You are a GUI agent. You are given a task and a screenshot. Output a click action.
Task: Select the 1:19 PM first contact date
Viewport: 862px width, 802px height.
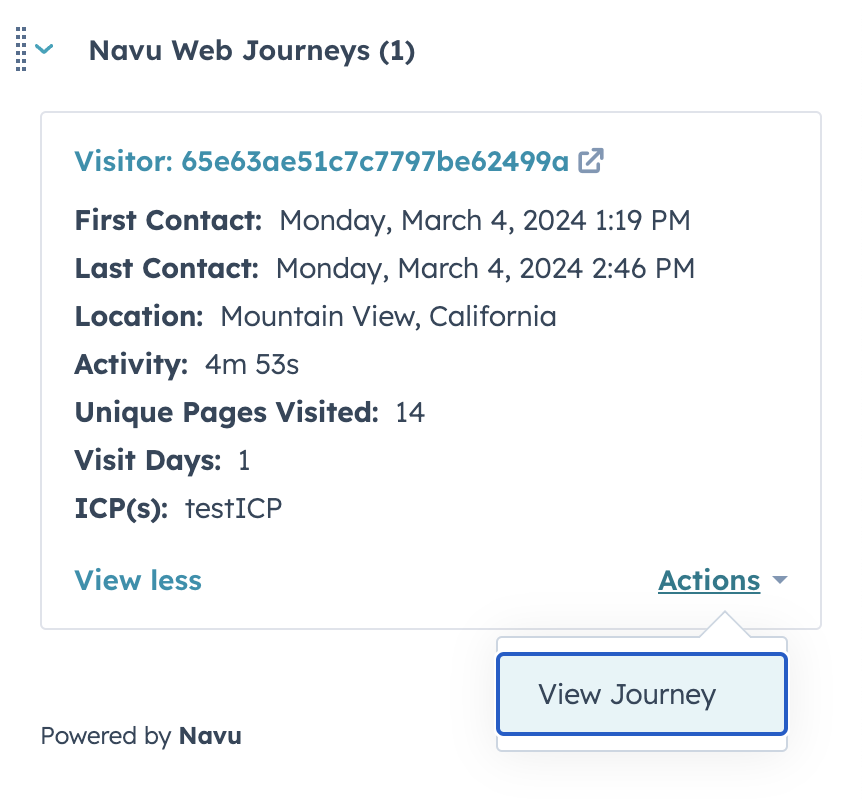click(x=484, y=220)
